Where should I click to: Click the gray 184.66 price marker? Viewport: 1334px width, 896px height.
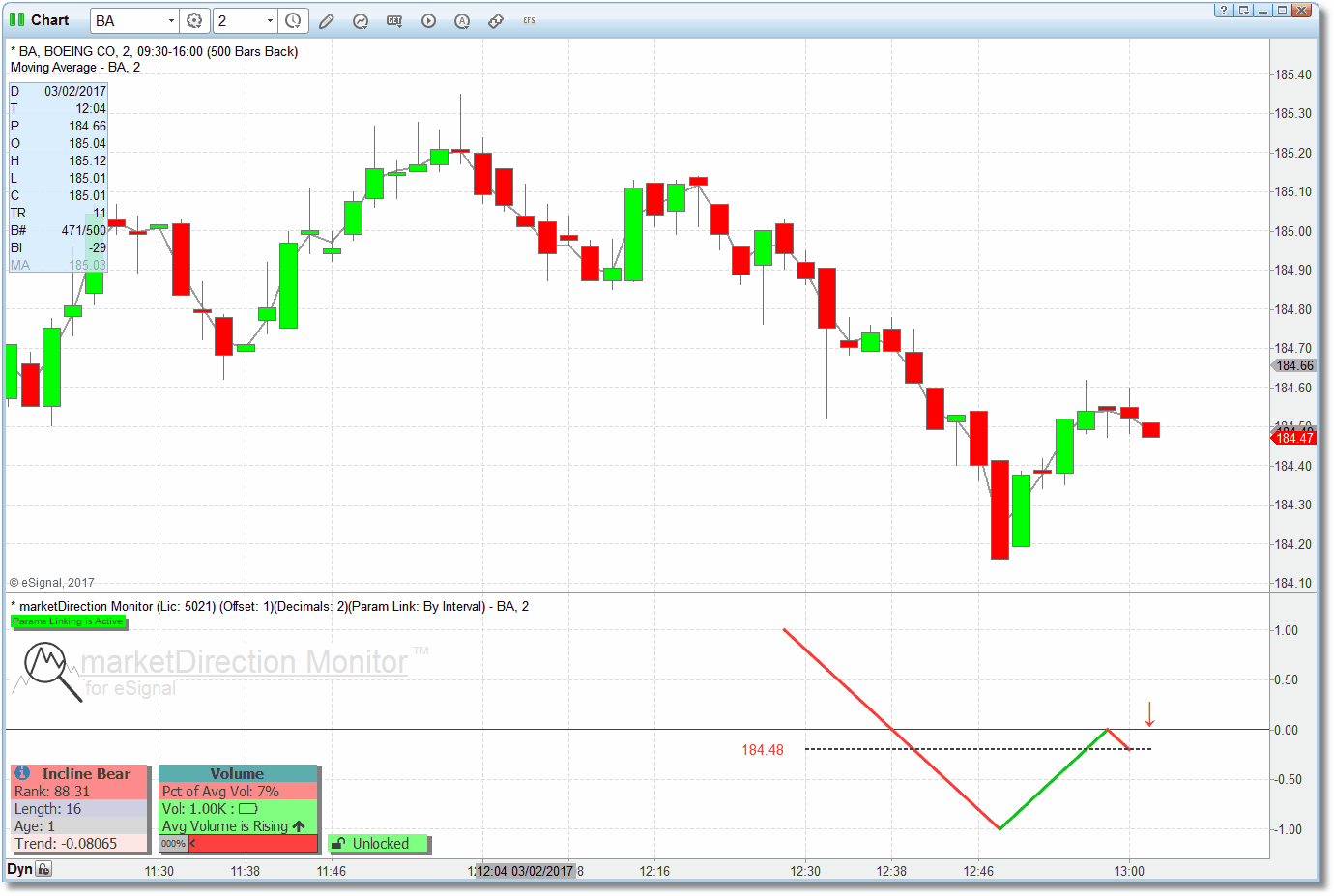click(x=1293, y=365)
